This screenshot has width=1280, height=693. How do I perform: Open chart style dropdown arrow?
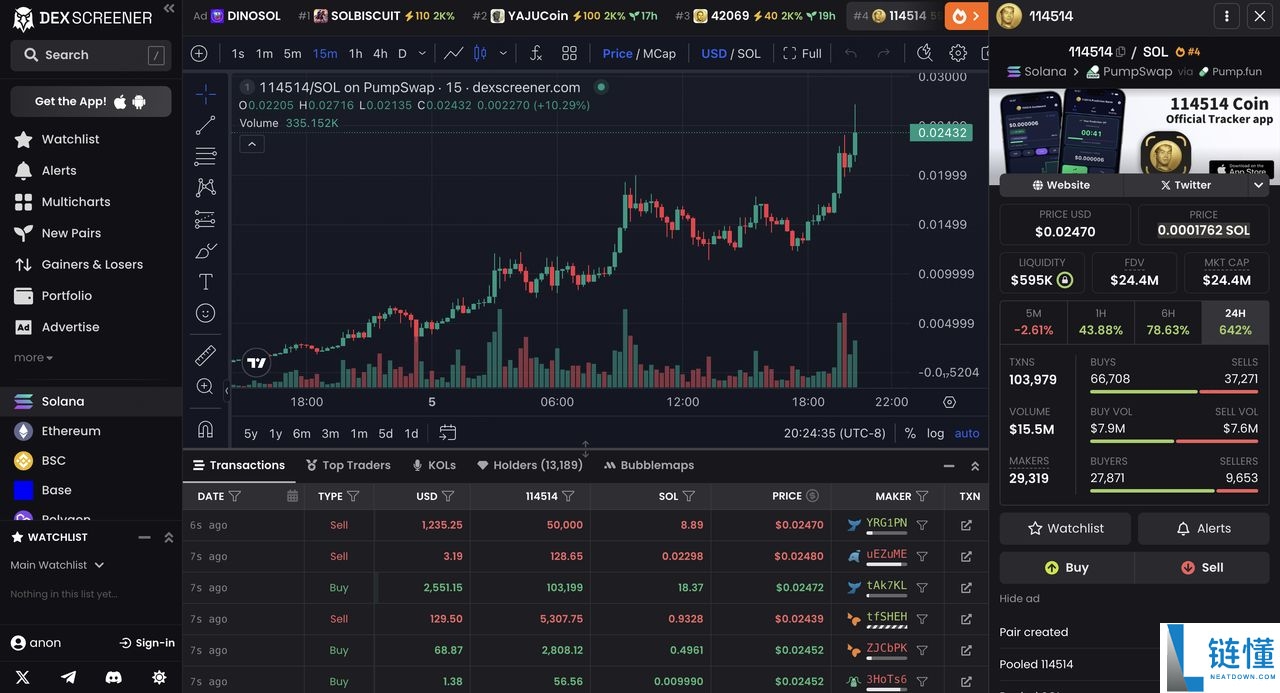(503, 54)
